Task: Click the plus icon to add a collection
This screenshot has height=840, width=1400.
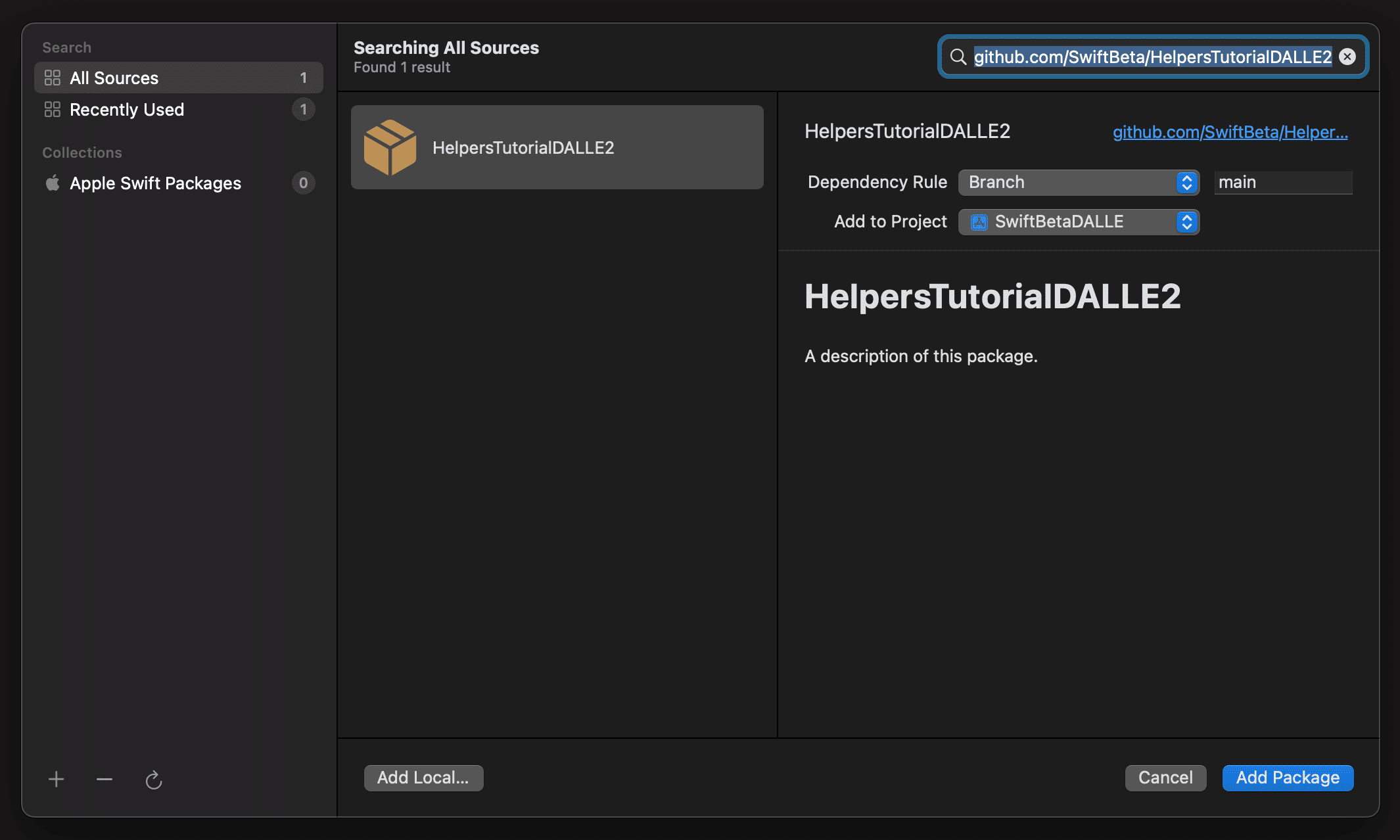Action: (57, 780)
